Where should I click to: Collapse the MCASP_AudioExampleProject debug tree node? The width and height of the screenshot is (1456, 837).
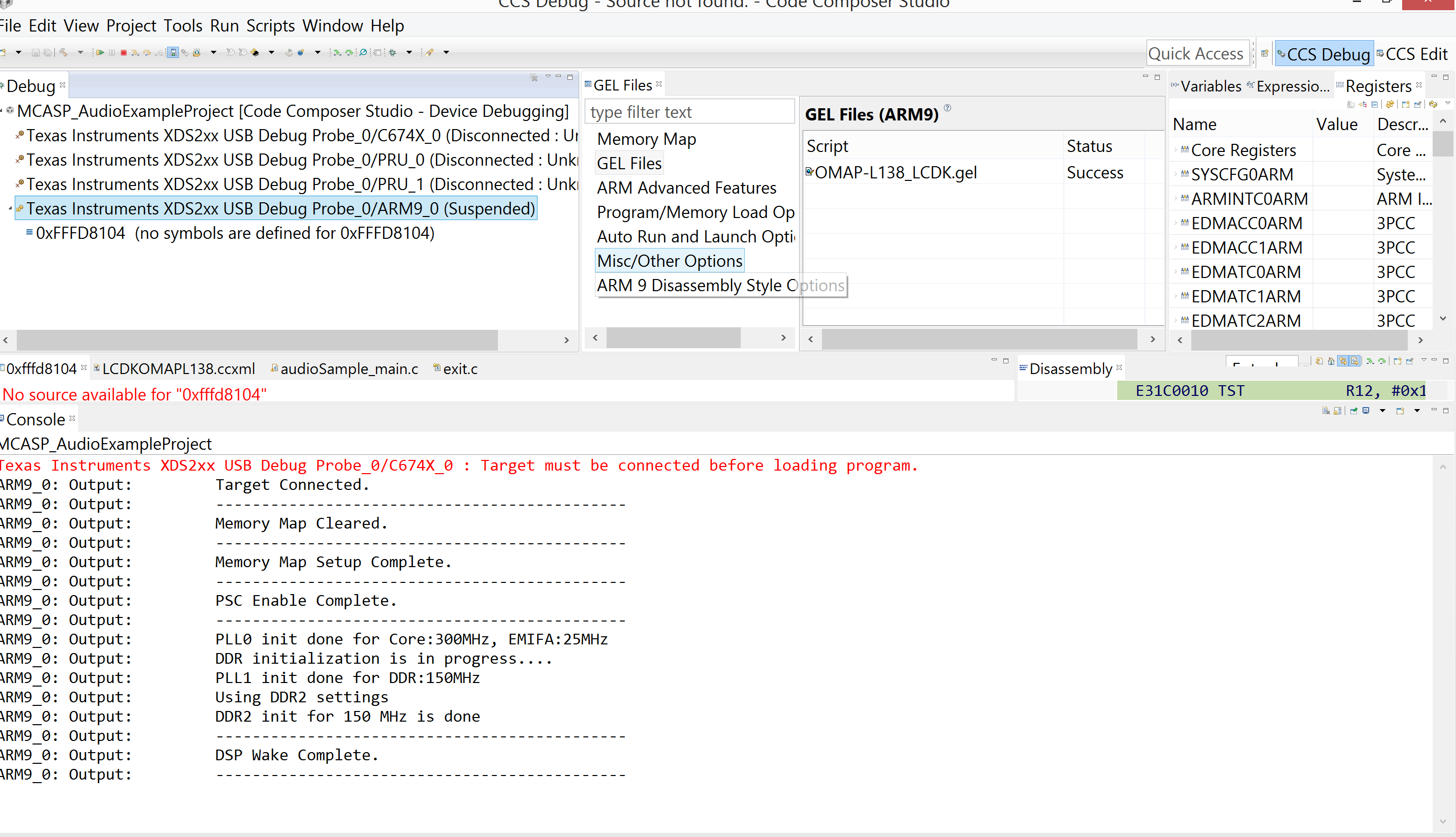click(x=2, y=111)
